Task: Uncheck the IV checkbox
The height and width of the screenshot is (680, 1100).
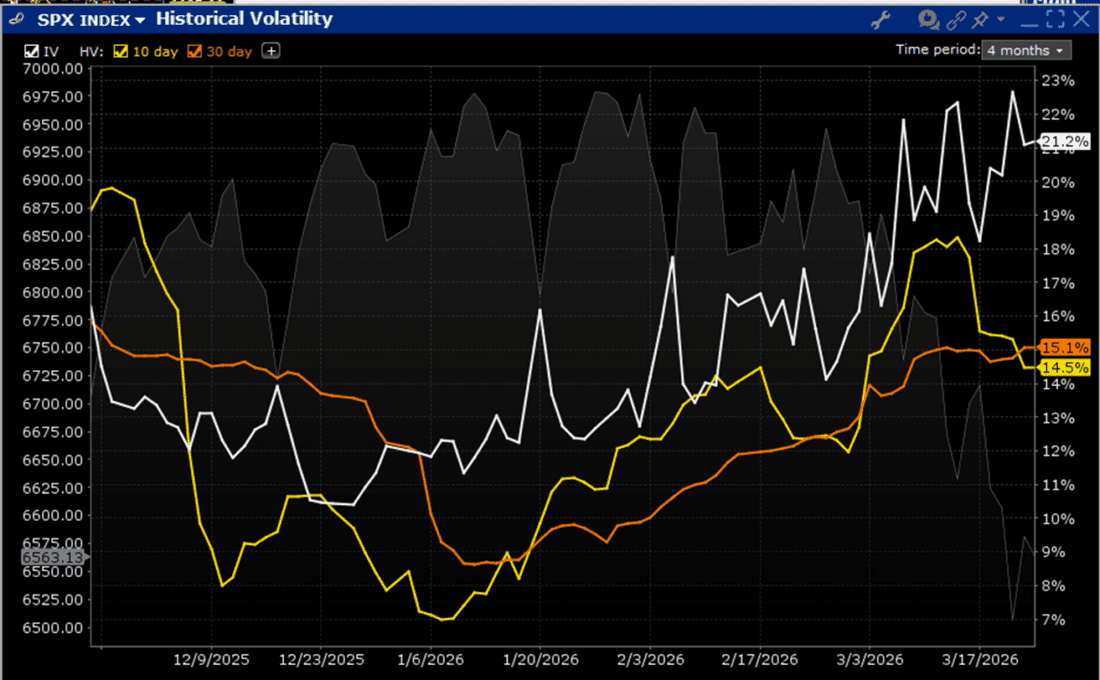Action: [30, 51]
